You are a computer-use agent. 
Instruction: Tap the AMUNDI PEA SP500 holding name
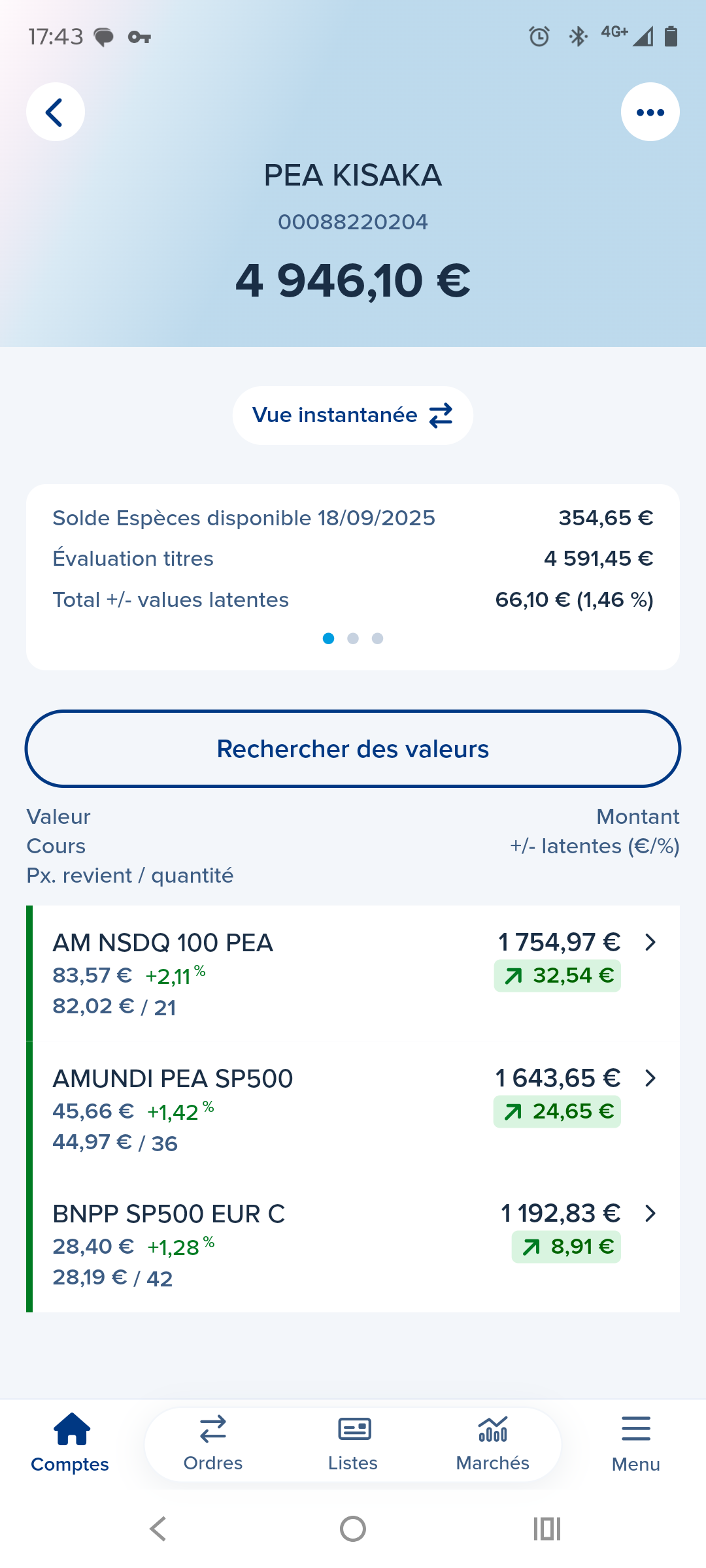173,1079
